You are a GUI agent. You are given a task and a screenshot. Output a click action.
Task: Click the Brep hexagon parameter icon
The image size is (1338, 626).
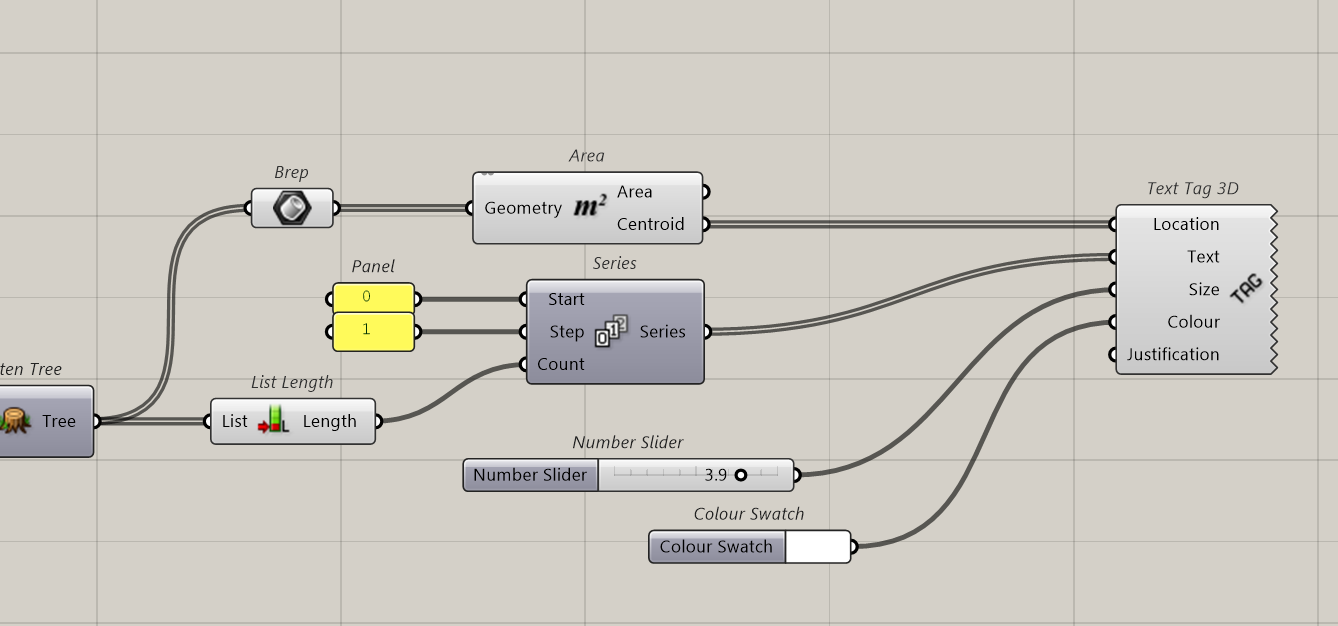click(x=292, y=208)
